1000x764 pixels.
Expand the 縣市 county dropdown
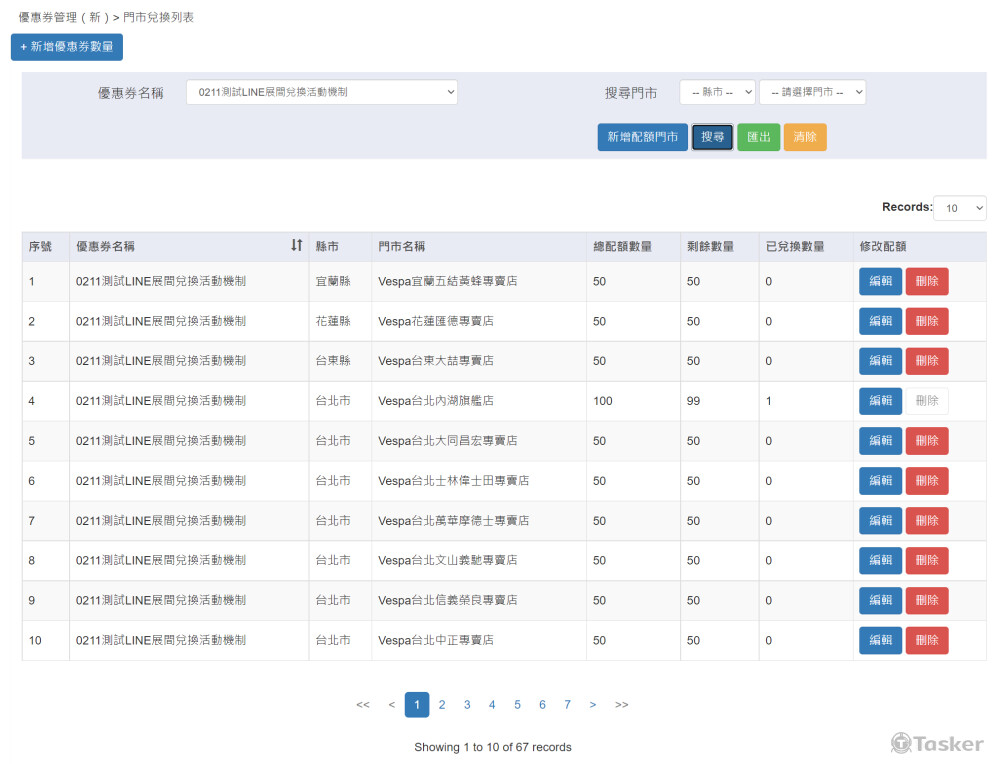tap(717, 92)
